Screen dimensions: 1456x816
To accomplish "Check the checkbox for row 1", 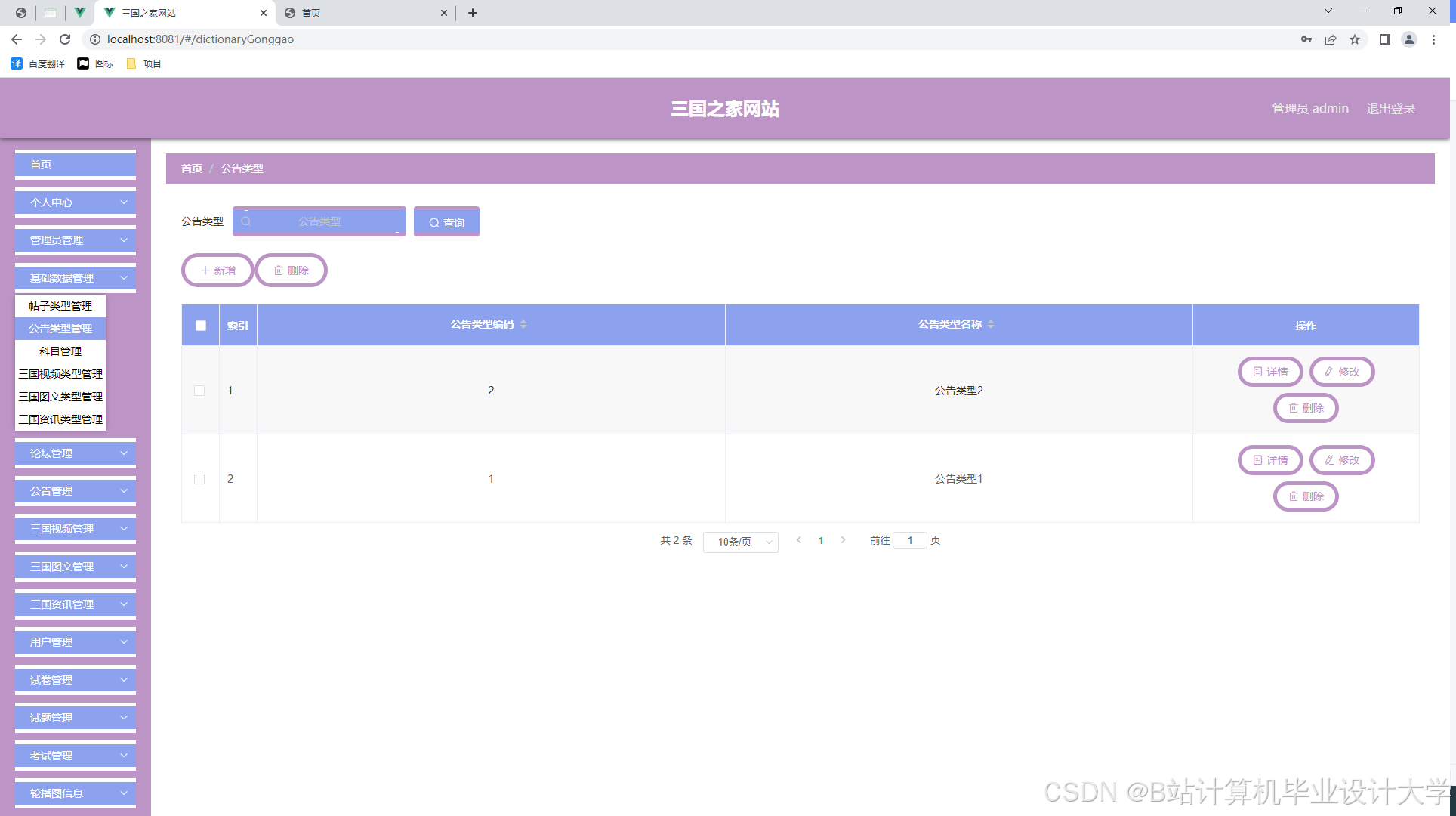I will (199, 391).
